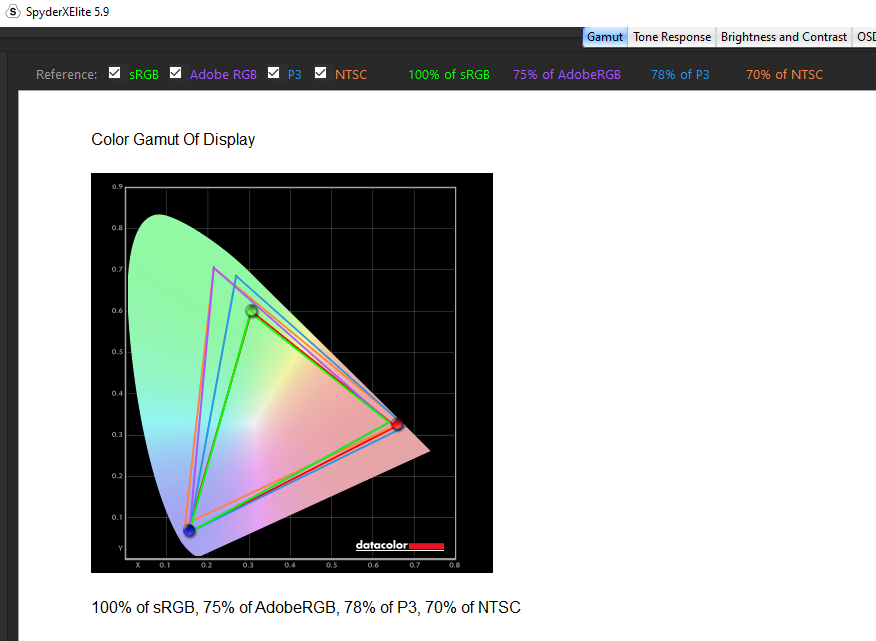
Task: Toggle the P3 reference checkbox
Action: [x=274, y=73]
